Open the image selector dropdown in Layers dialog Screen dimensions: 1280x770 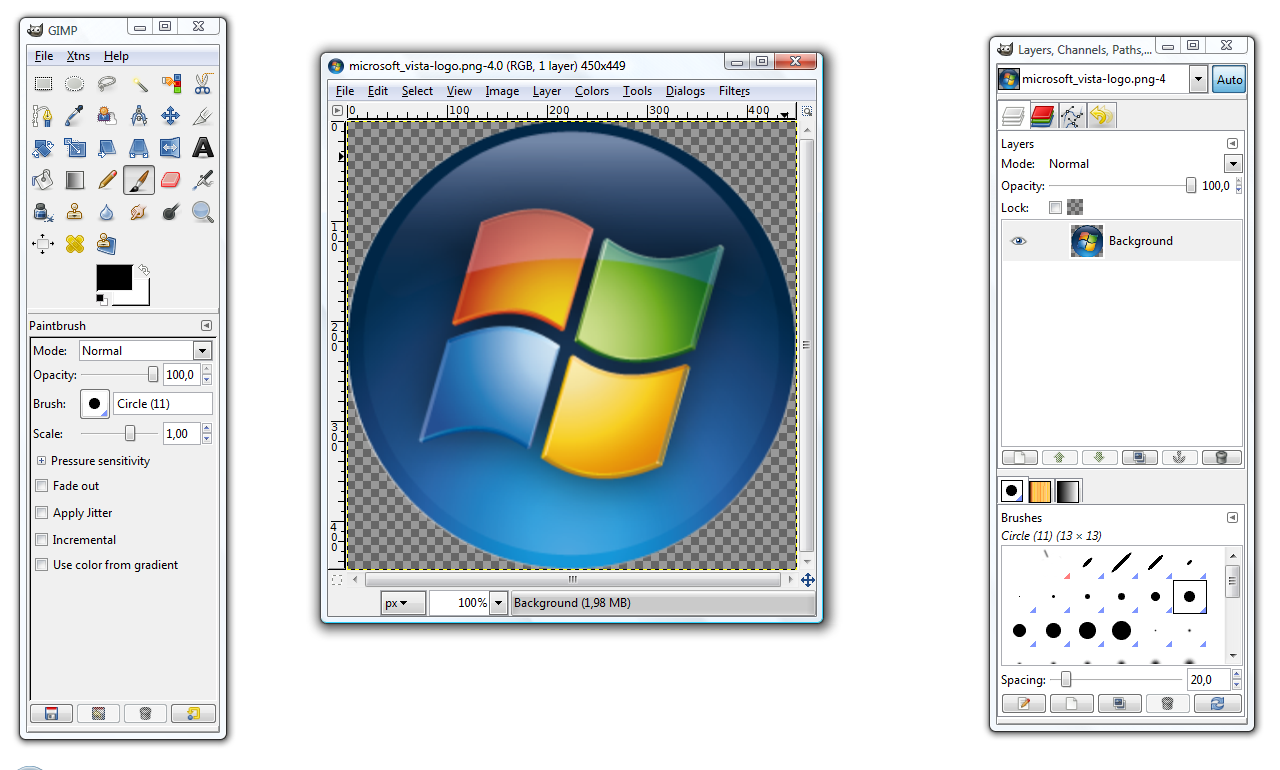[x=1198, y=80]
